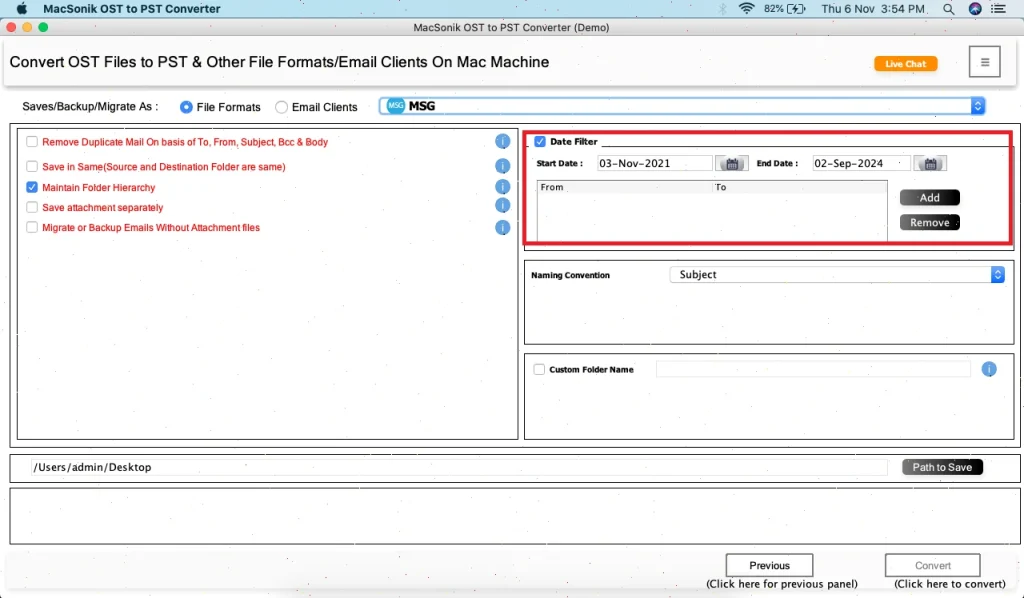Image resolution: width=1024 pixels, height=598 pixels.
Task: Enable Remove Duplicate Mail checkbox
Action: click(33, 142)
